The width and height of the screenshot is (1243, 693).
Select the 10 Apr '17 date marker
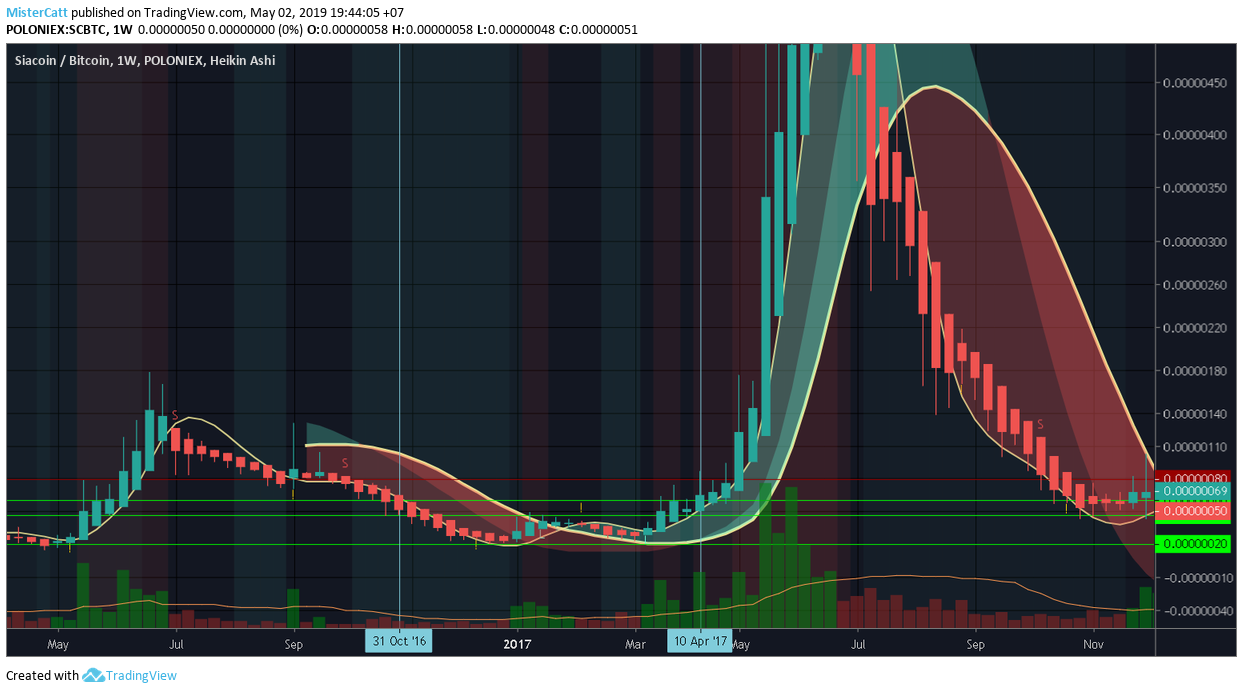pyautogui.click(x=700, y=641)
